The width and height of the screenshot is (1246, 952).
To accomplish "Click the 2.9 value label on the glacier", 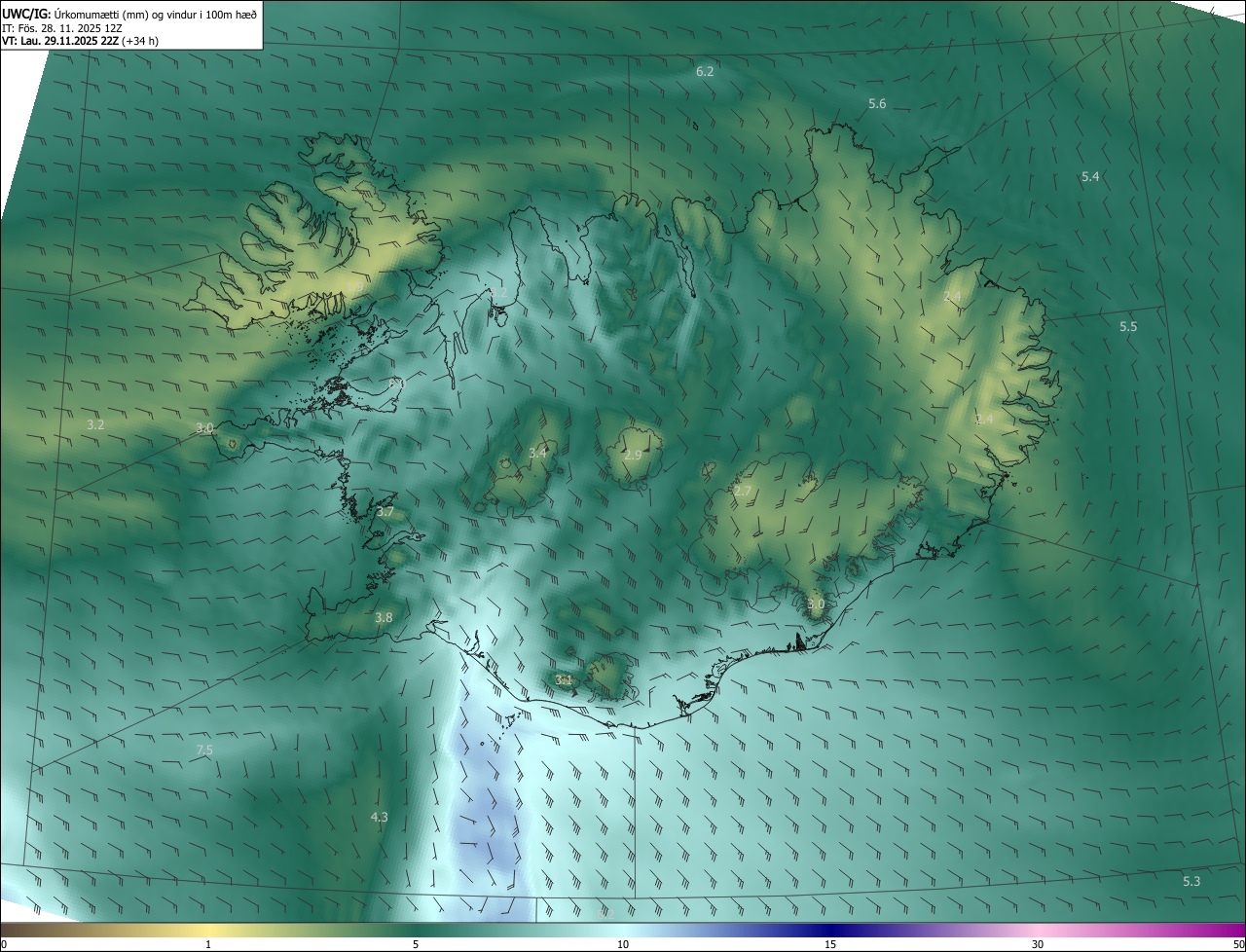I will click(x=633, y=456).
